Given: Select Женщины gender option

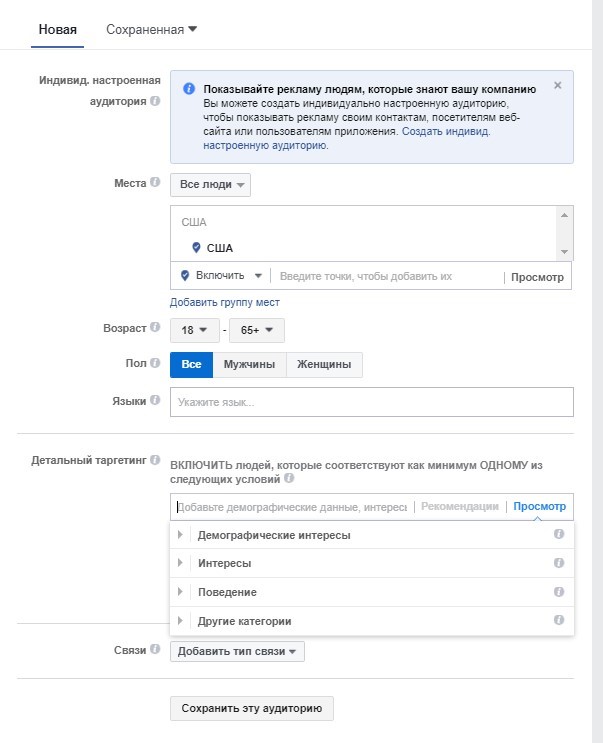Looking at the screenshot, I should (x=324, y=364).
